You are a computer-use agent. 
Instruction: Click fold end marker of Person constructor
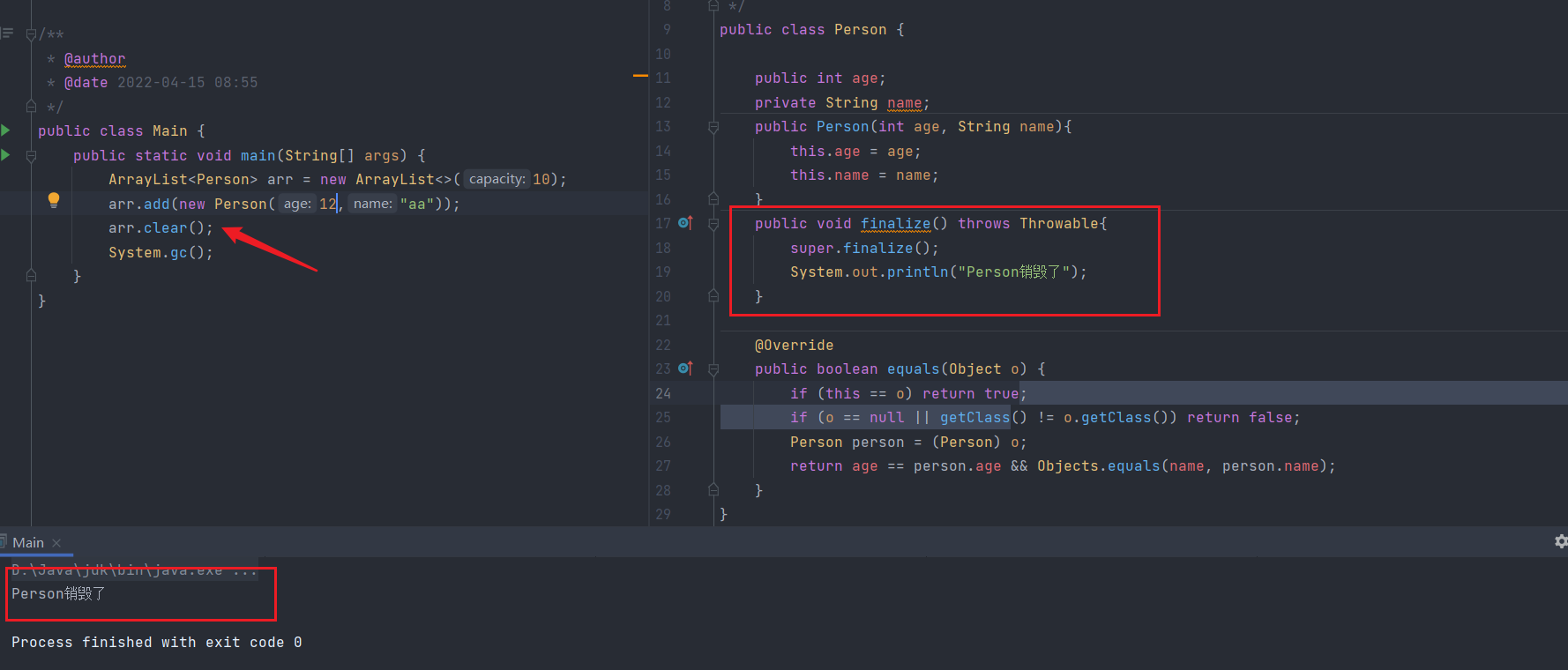pyautogui.click(x=713, y=199)
